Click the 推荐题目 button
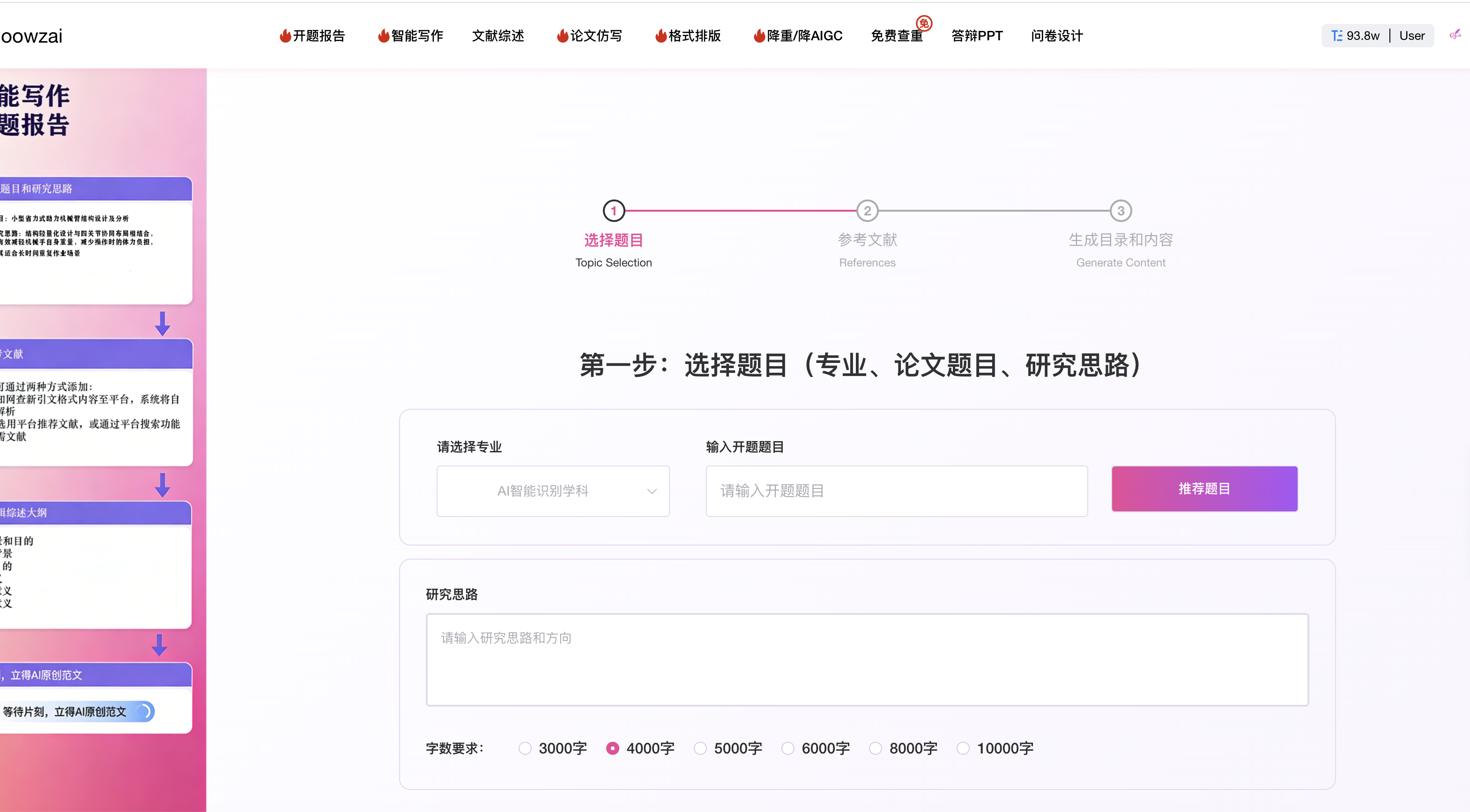The image size is (1470, 812). pyautogui.click(x=1204, y=488)
